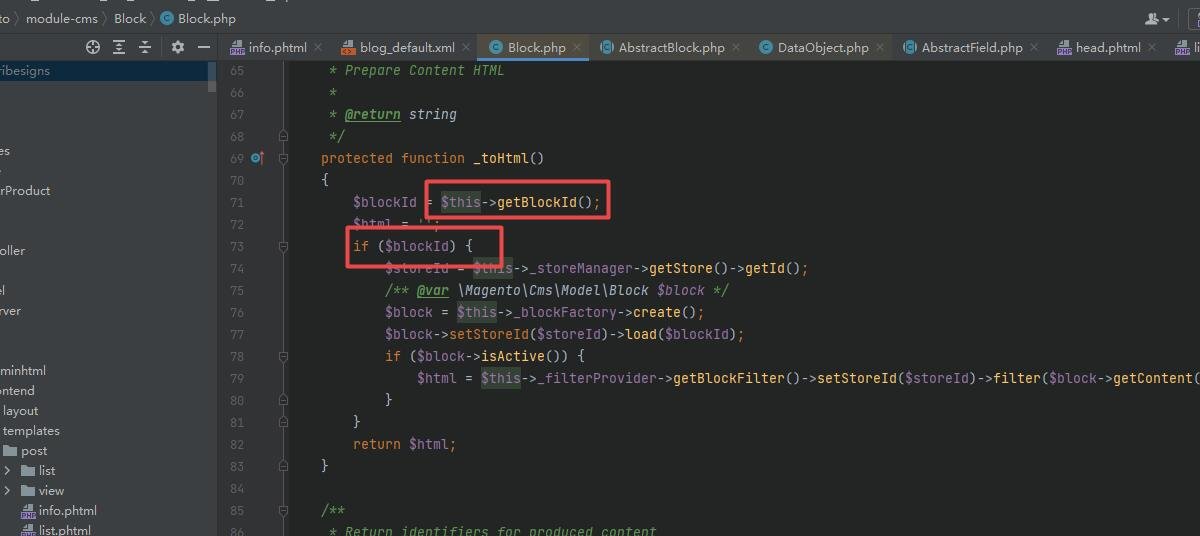Click the info.phtml file icon in project tree
The height and width of the screenshot is (536, 1200).
pyautogui.click(x=27, y=511)
